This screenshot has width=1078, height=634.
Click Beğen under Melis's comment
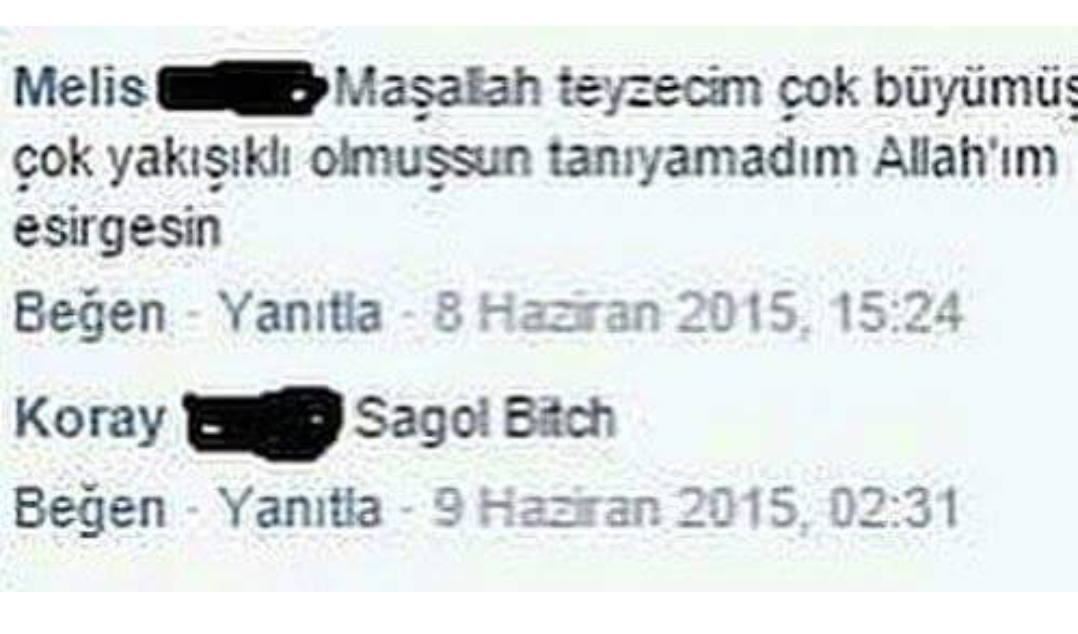coord(90,316)
